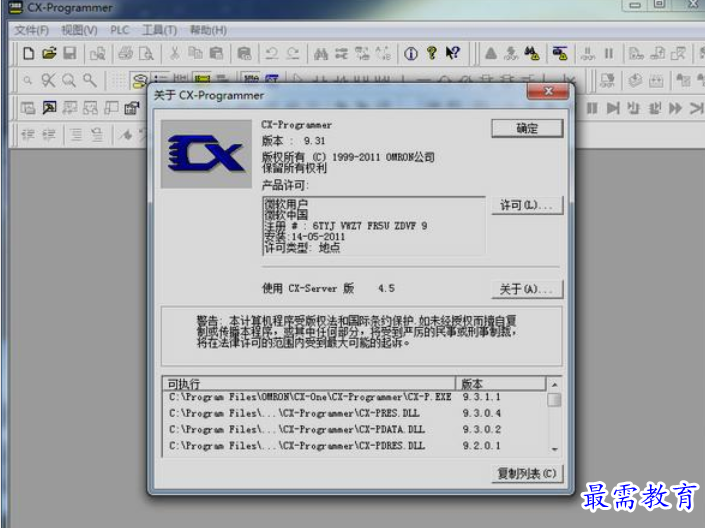705x528 pixels.
Task: Close the About CX-Programmer dialog
Action: coord(549,92)
